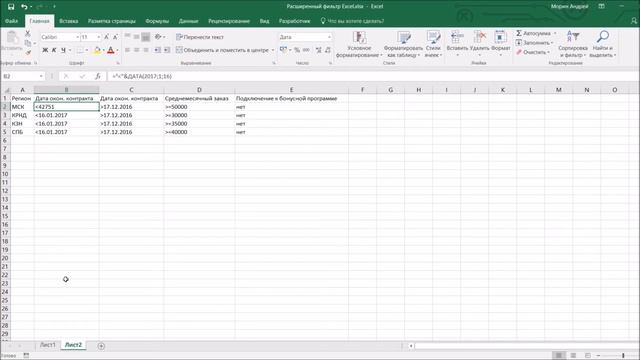This screenshot has width=640, height=360.
Task: Click the Save icon in the title bar
Action: [x=11, y=7]
